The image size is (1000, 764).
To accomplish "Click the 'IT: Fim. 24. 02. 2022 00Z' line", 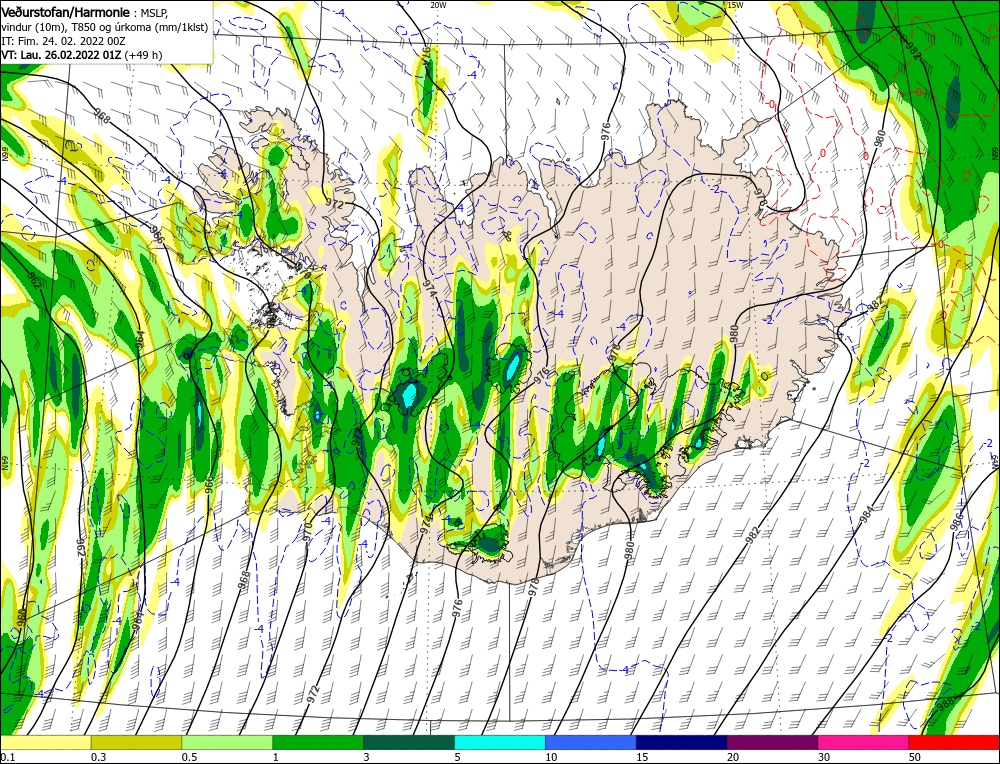I will point(63,41).
